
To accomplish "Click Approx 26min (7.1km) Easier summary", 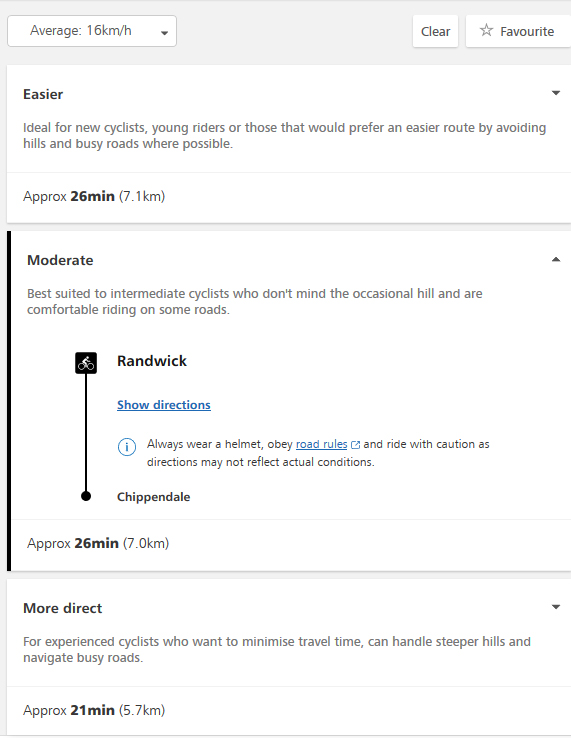I will [94, 196].
